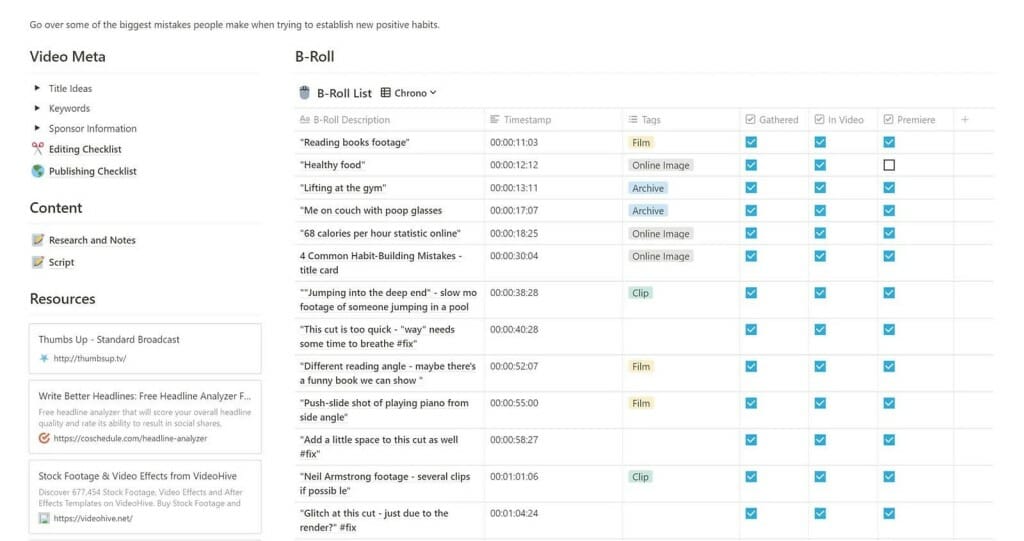
Task: Click Online Image tag on title card row
Action: coord(660,256)
